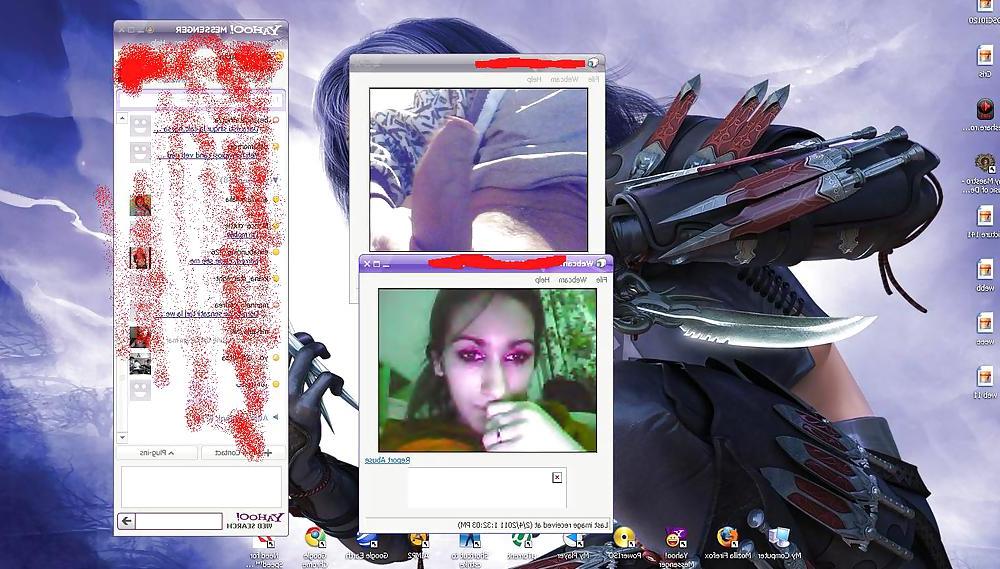This screenshot has width=1000, height=569.
Task: Click the Yahoo! Web Search input field
Action: [178, 521]
